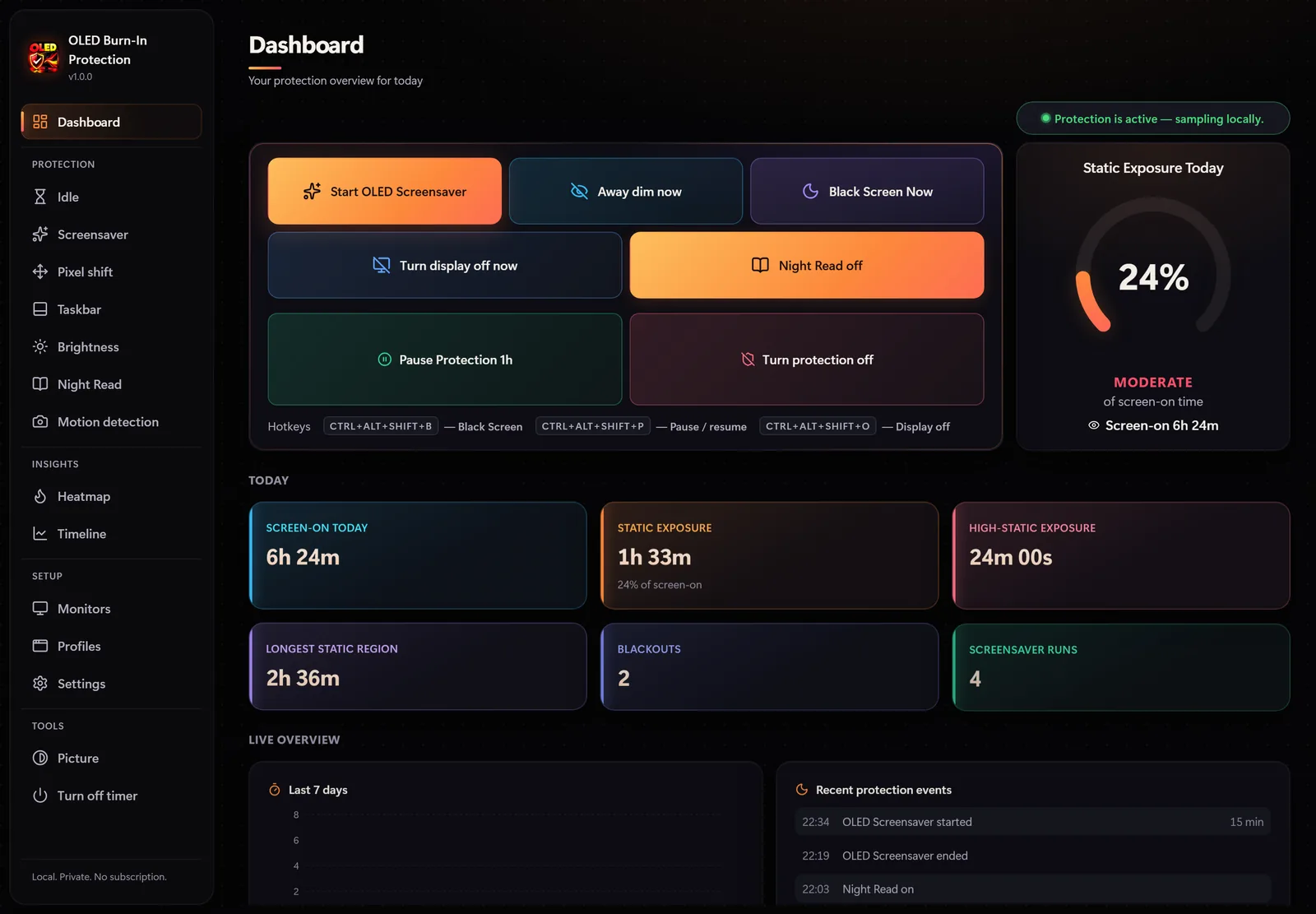Click the eye icon beside Screen-on 6h 24m
This screenshot has width=1316, height=914.
pyautogui.click(x=1094, y=425)
